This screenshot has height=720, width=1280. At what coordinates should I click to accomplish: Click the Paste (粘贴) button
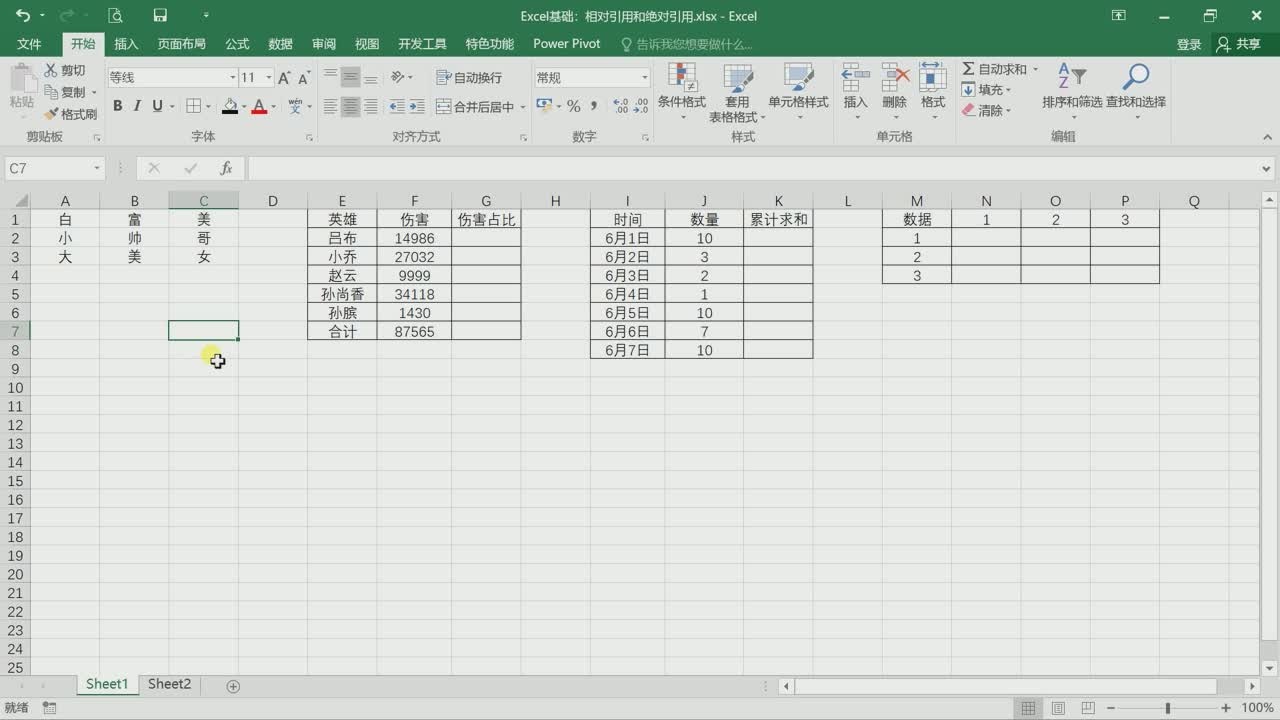21,88
